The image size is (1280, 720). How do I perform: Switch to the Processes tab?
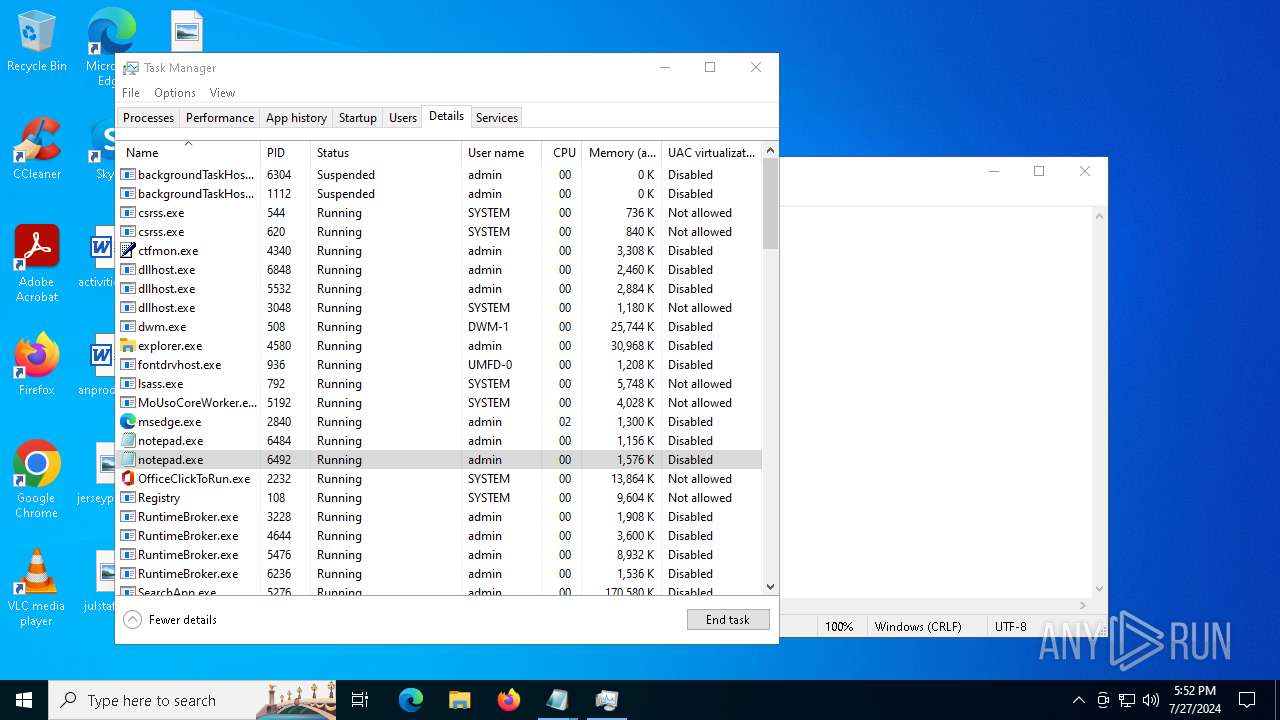(x=148, y=118)
